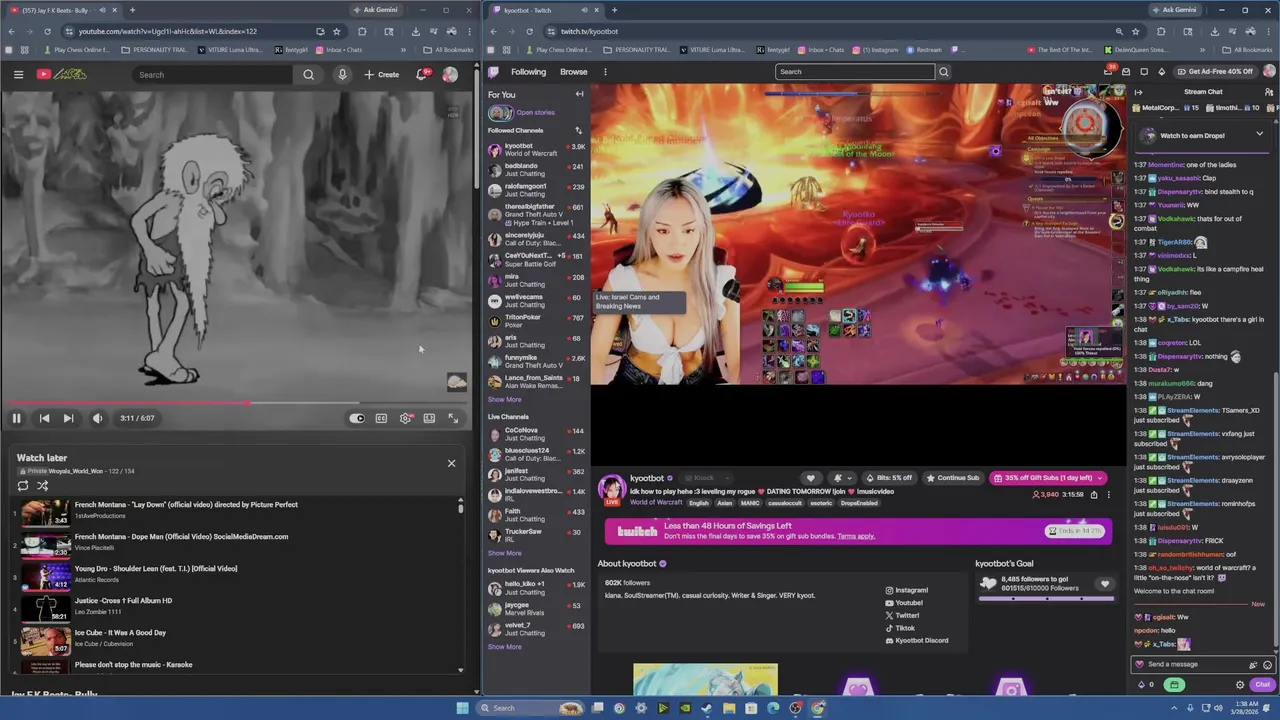Select "Ice Cube - It Was A Good Day"
This screenshot has width=1280, height=720.
(235, 641)
